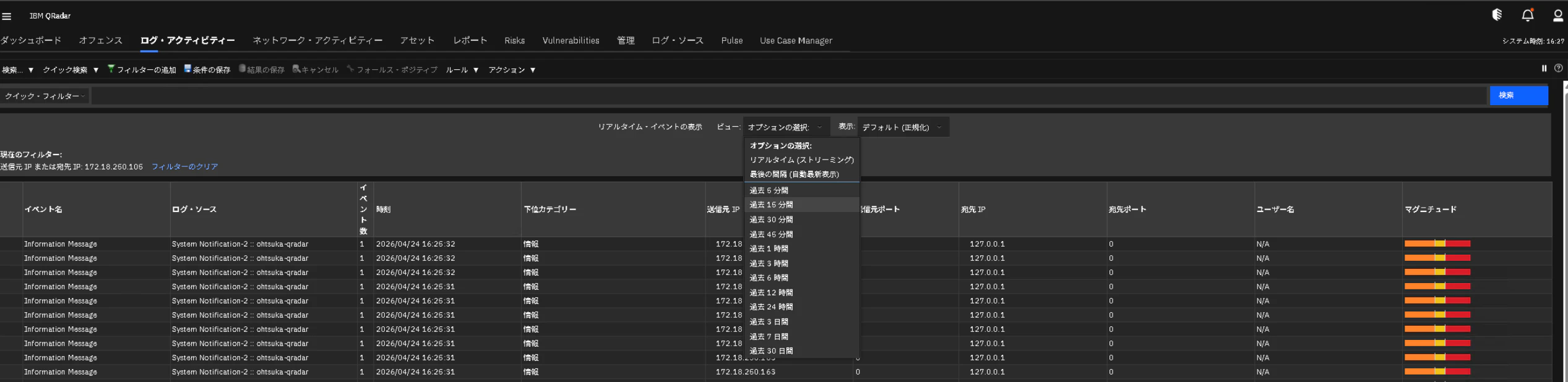Open the security shield icon in header

coord(1497,15)
